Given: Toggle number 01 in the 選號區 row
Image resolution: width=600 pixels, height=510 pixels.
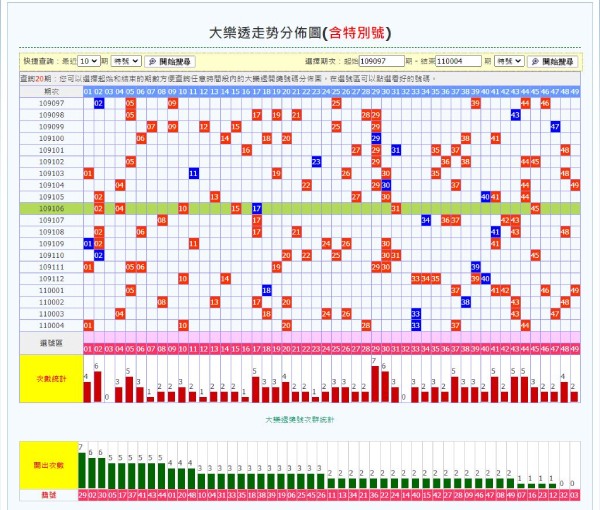Looking at the screenshot, I should [x=88, y=348].
